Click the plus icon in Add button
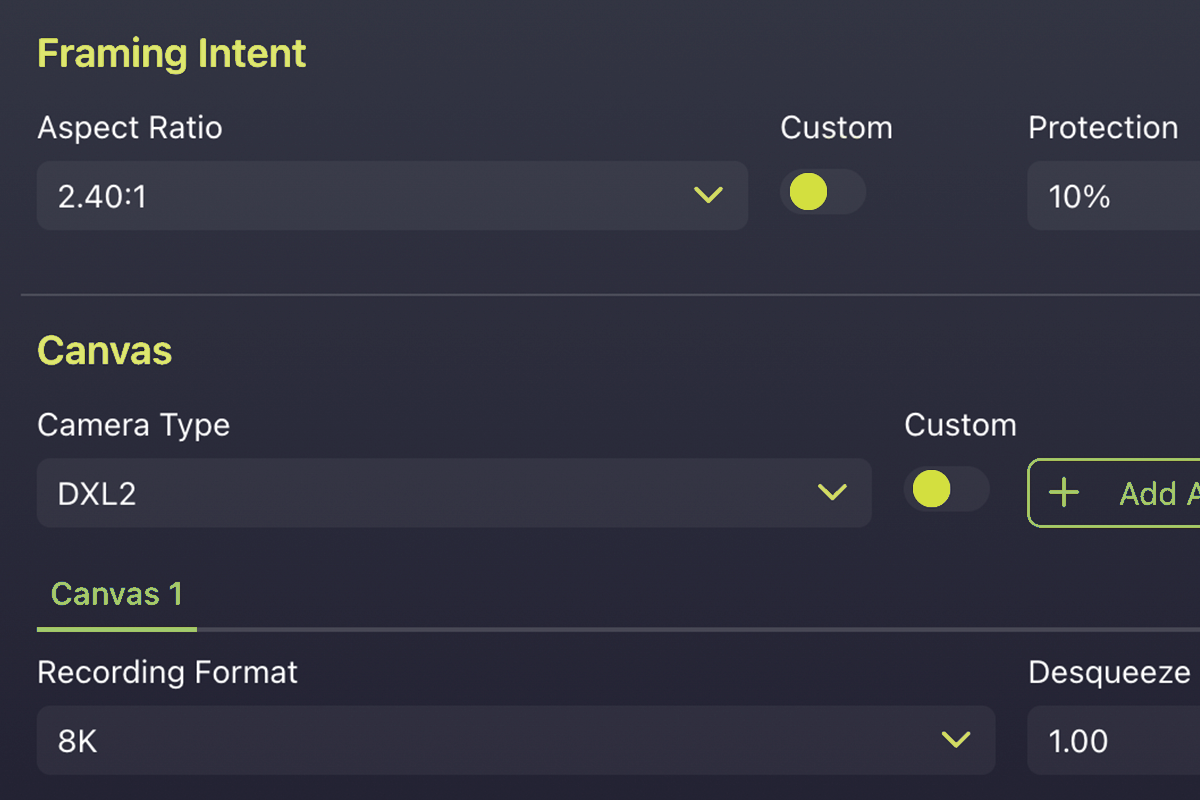The height and width of the screenshot is (800, 1200). (1064, 493)
